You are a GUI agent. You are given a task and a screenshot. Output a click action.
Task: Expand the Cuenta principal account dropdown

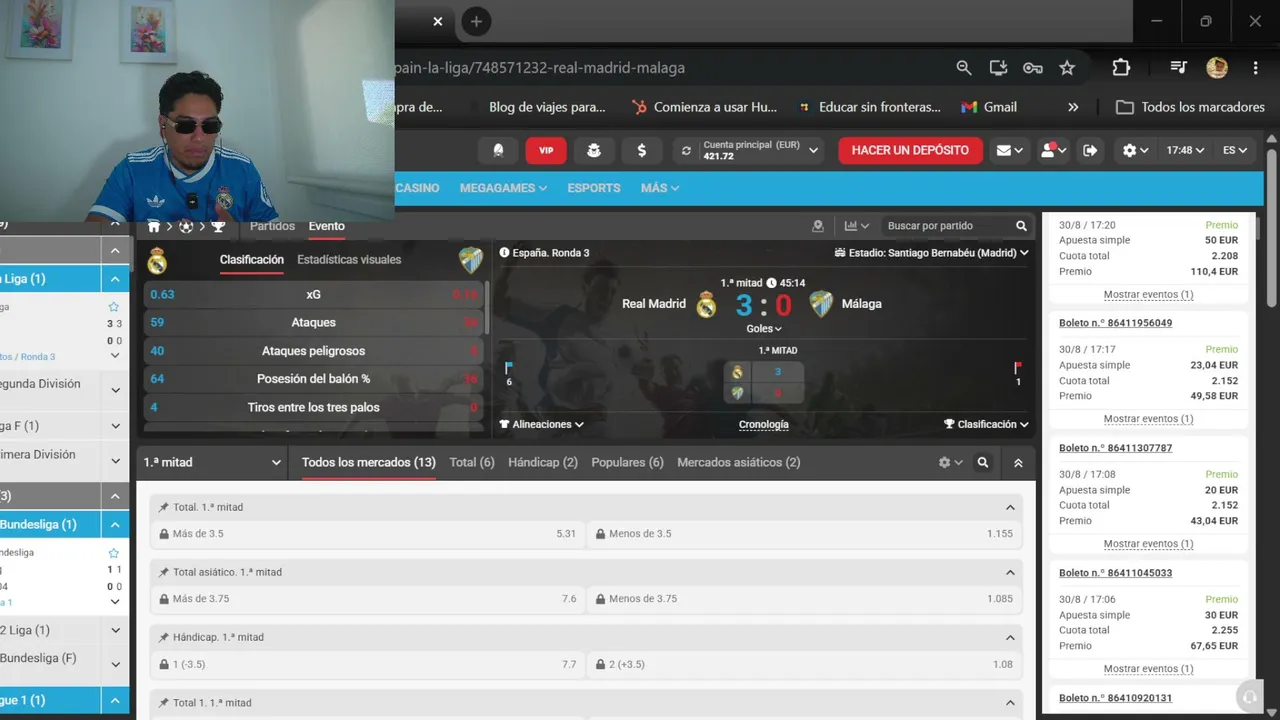click(814, 151)
